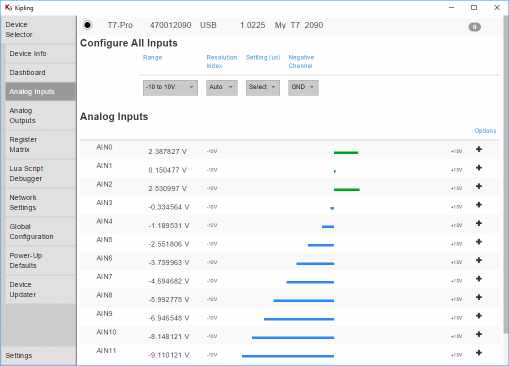Open AIN10 details using plus icon
This screenshot has height=366, width=509.
479,334
